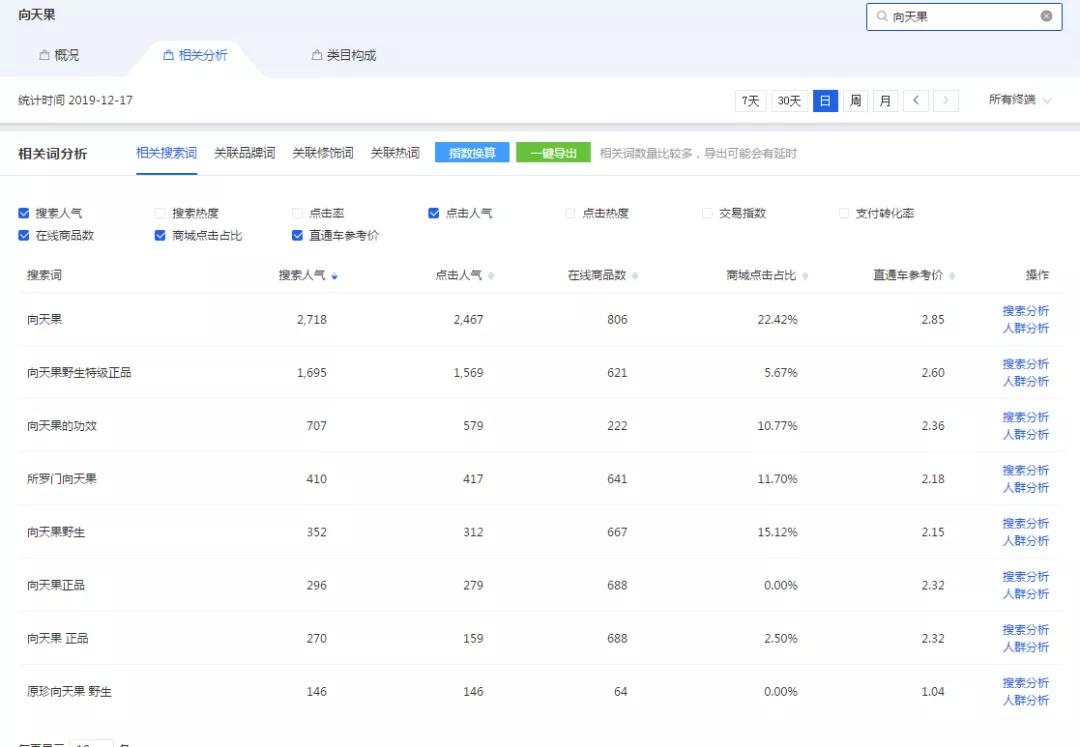Screen dimensions: 1080x747
Task: Sort by the 点击人气 column arrow
Action: pos(489,273)
